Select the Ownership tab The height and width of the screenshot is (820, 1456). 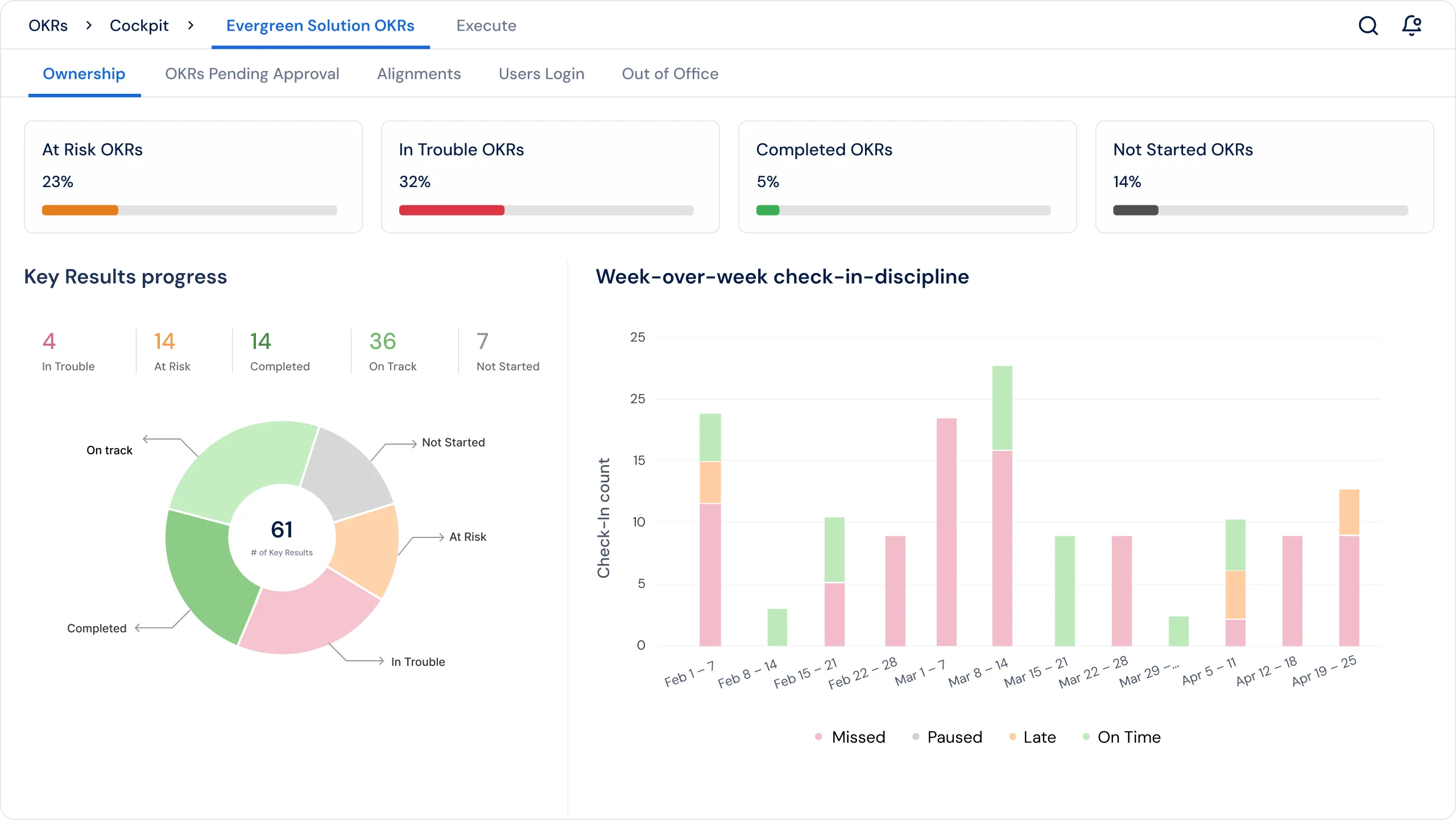coord(84,74)
